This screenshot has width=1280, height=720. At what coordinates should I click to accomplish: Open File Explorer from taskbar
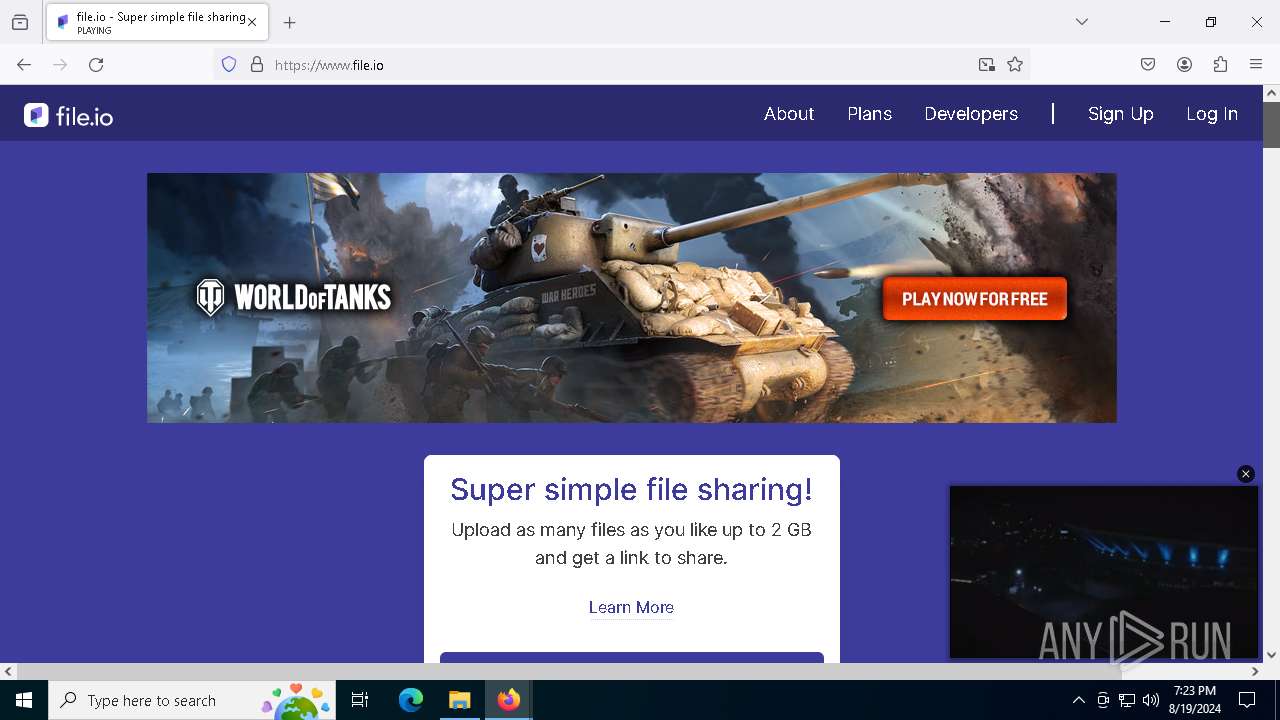tap(460, 701)
